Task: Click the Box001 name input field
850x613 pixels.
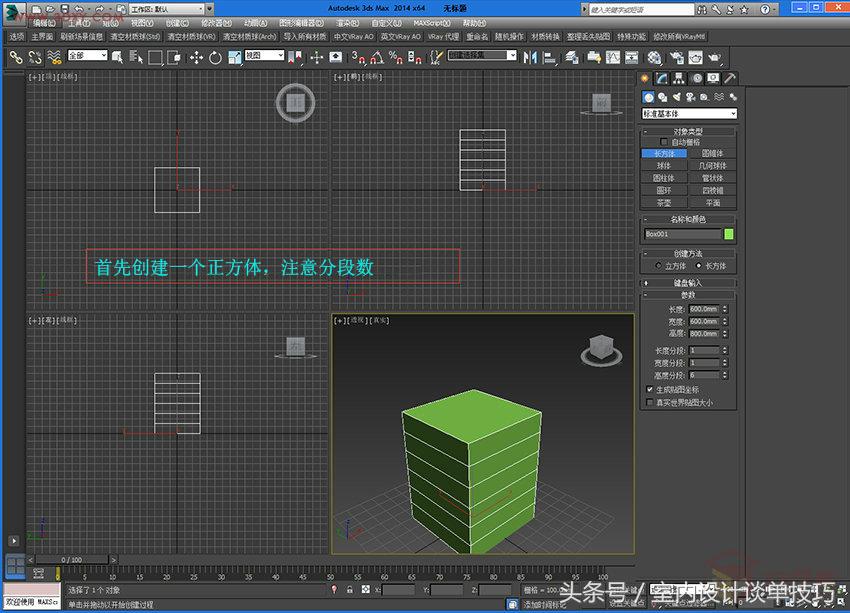Action: point(682,234)
